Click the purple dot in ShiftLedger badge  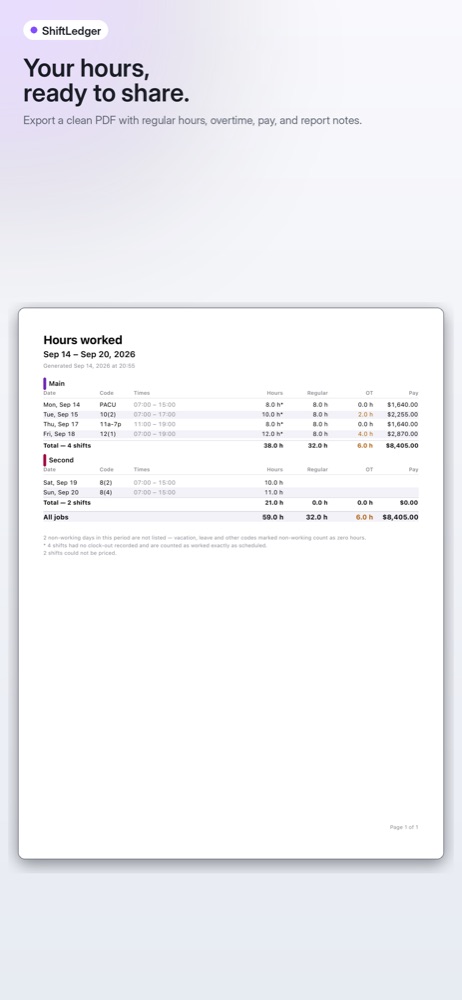coord(34,30)
